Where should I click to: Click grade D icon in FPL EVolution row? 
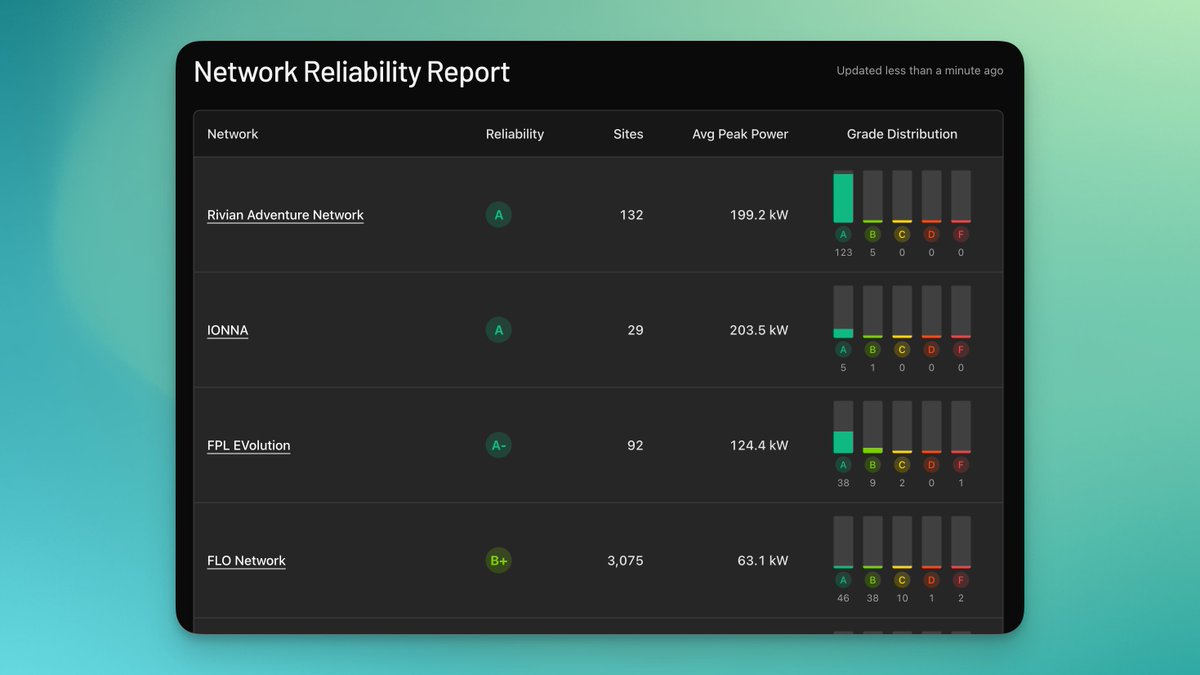click(931, 465)
